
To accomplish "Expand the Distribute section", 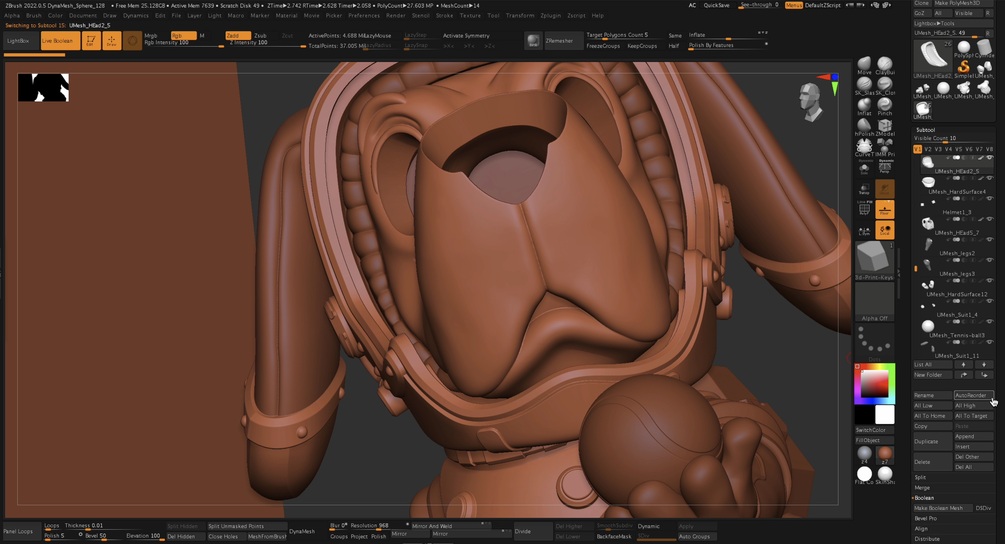I will tap(927, 539).
